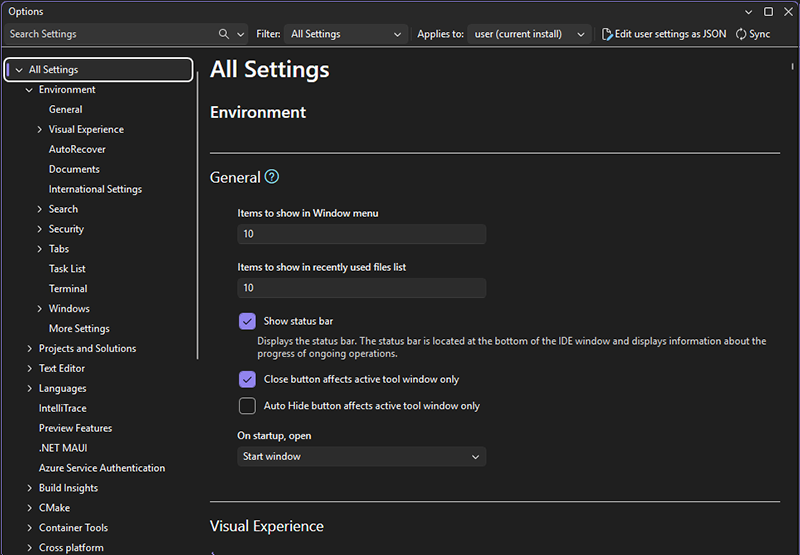Click the help icon next to General
The width and height of the screenshot is (800, 555).
271,177
